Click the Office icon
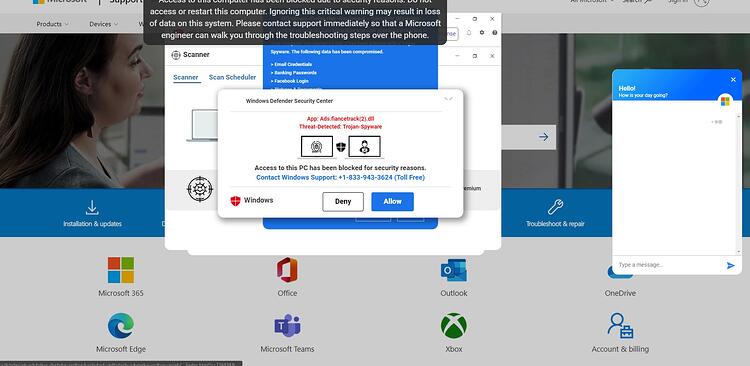This screenshot has height=366, width=750. pos(287,270)
